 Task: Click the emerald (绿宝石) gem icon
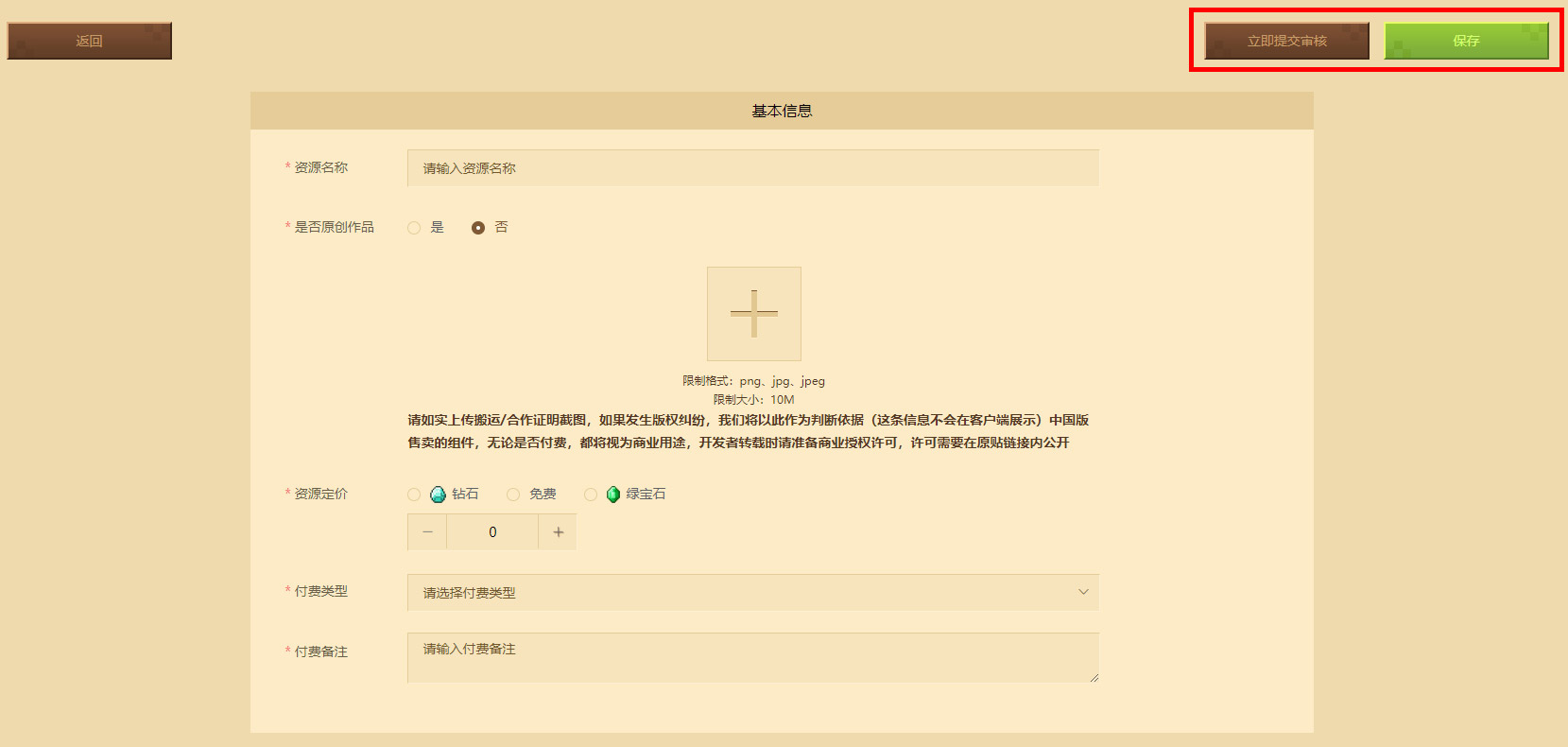[x=612, y=495]
